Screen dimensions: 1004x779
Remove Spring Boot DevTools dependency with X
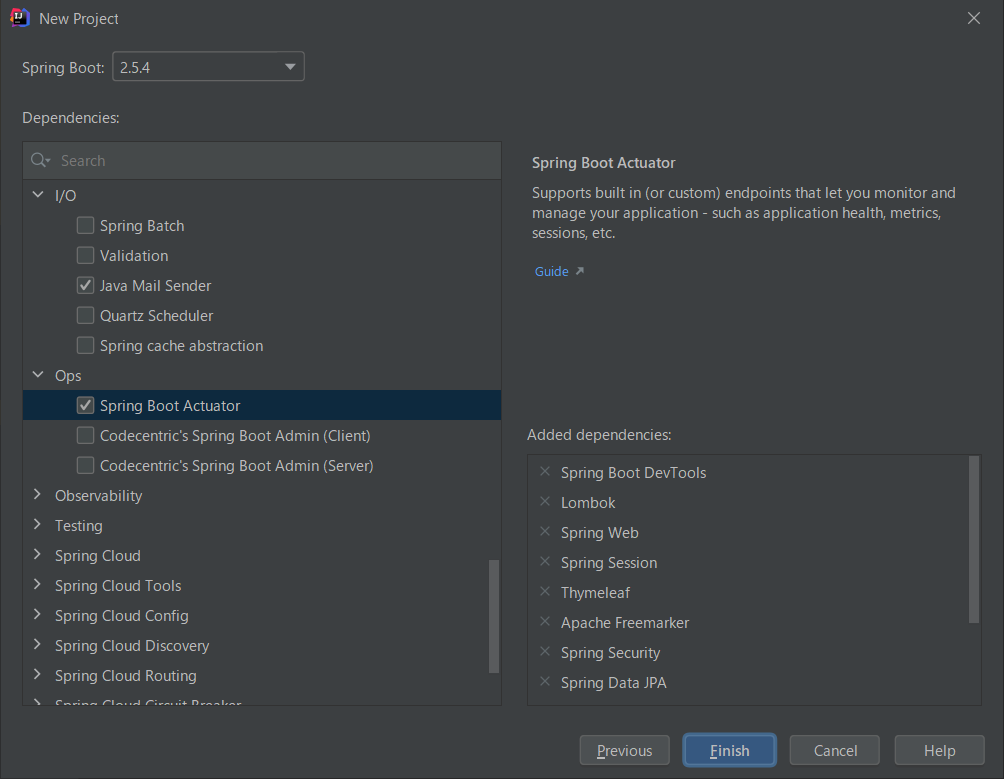tap(545, 472)
